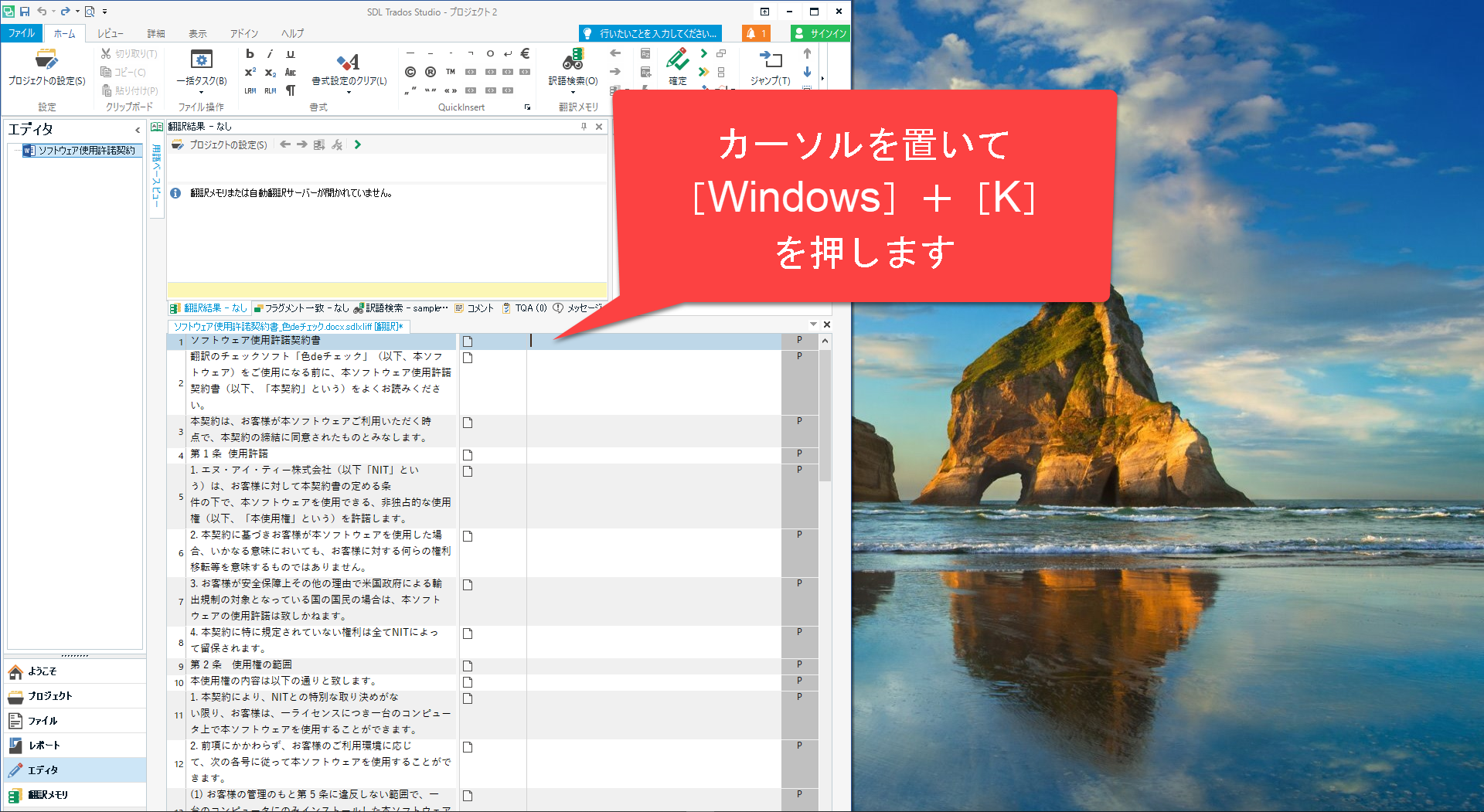Click the Concordance Search binoculars icon
The width and height of the screenshot is (1484, 812).
click(573, 60)
